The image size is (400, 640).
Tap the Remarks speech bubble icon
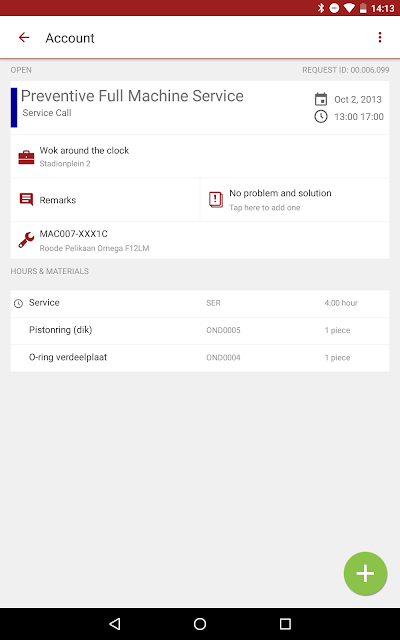(x=26, y=200)
